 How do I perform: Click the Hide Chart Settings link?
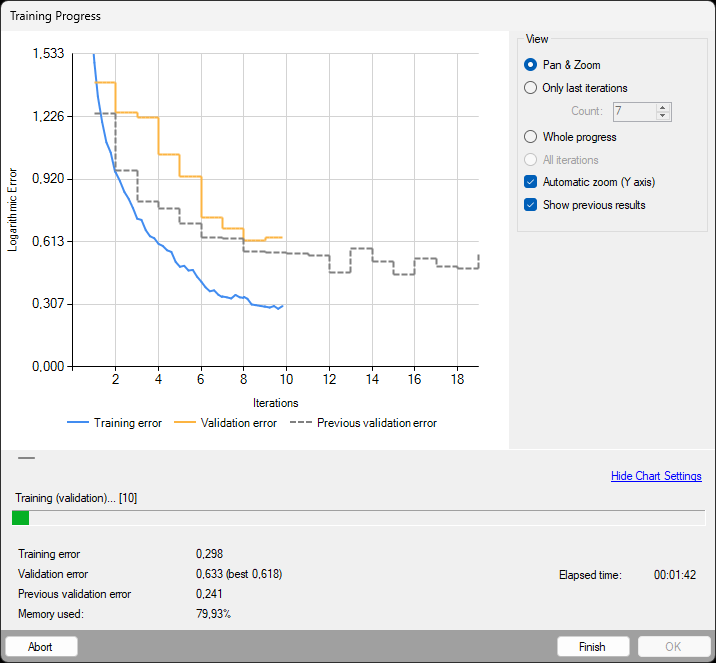point(656,476)
